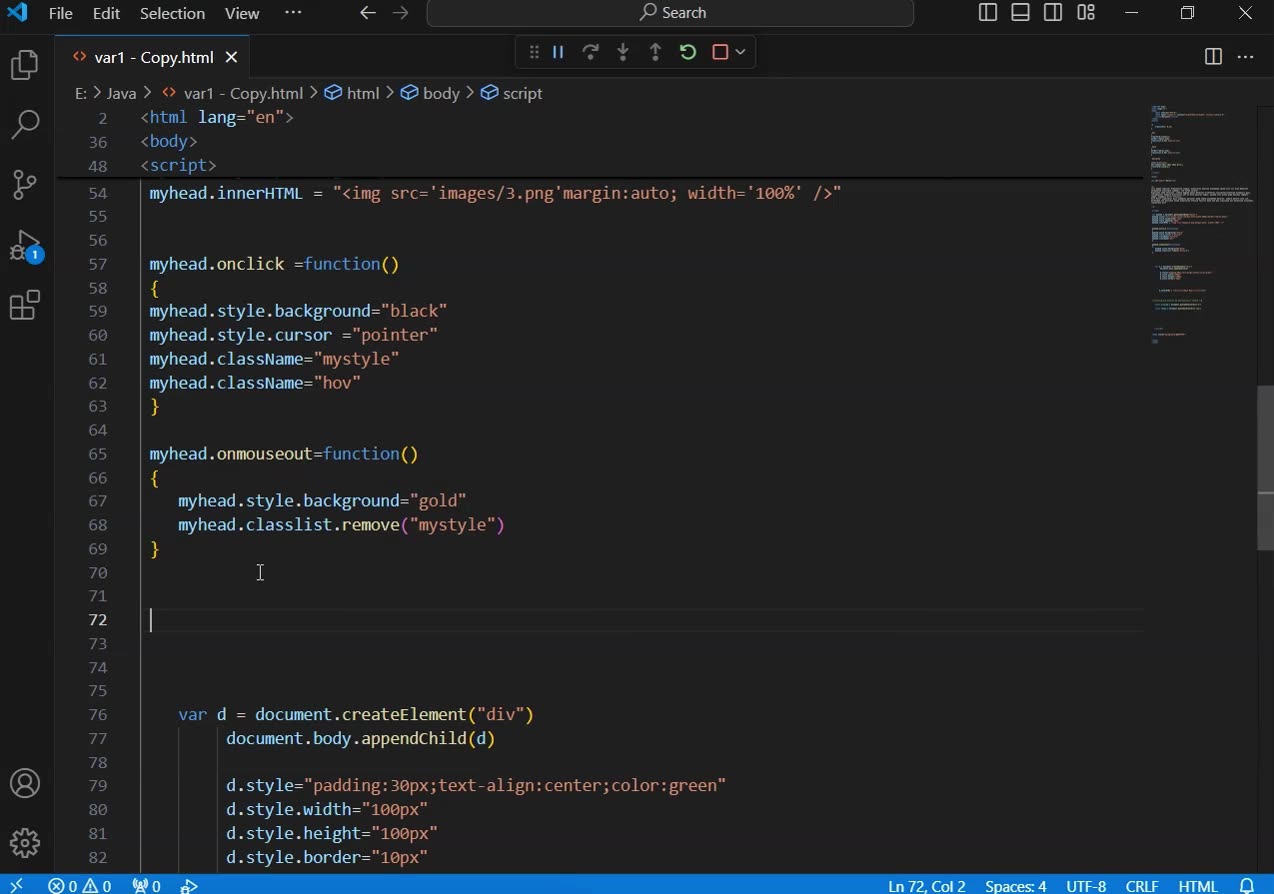The height and width of the screenshot is (894, 1274).
Task: Pause the debug session
Action: (x=559, y=52)
